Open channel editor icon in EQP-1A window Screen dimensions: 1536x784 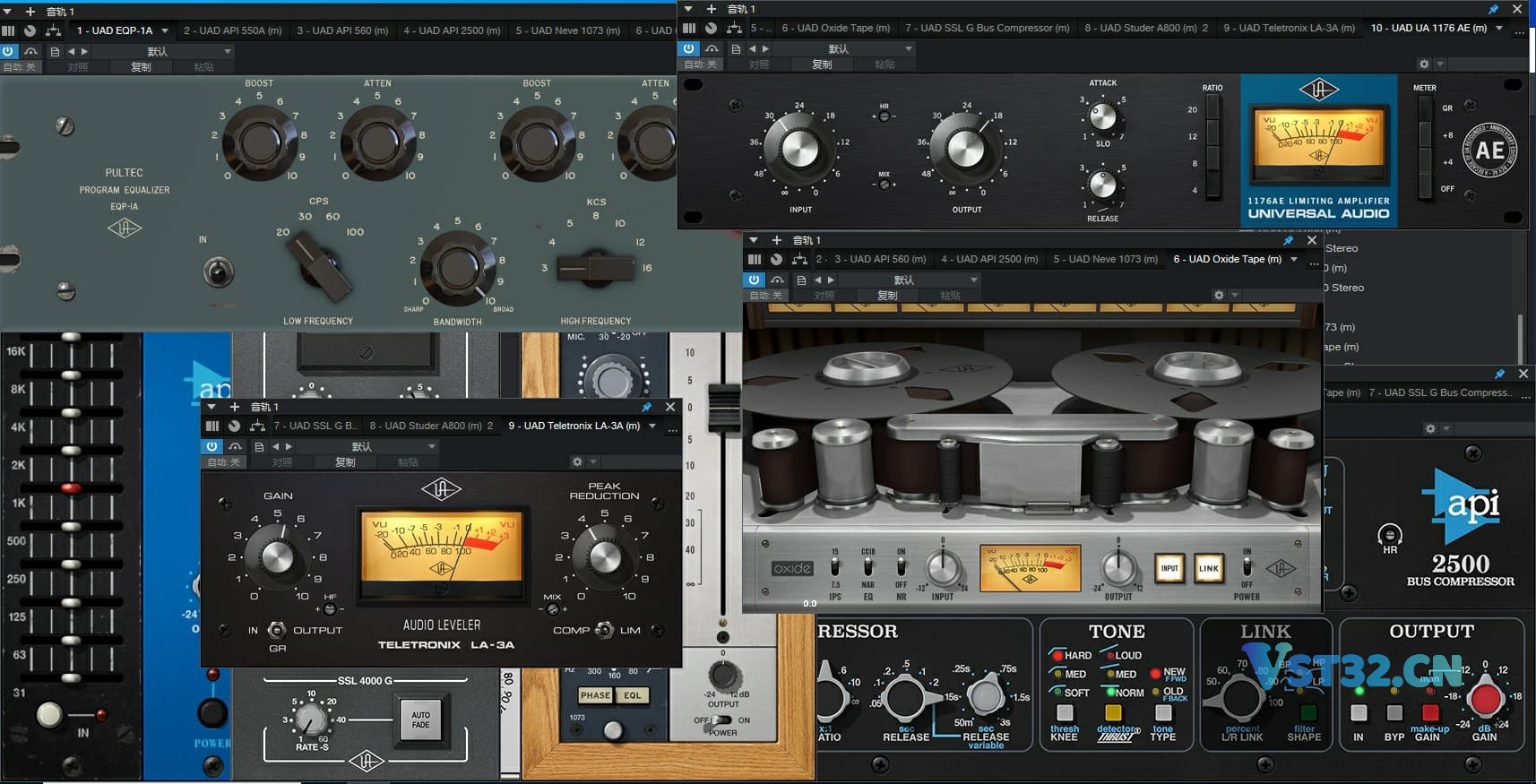[x=8, y=30]
